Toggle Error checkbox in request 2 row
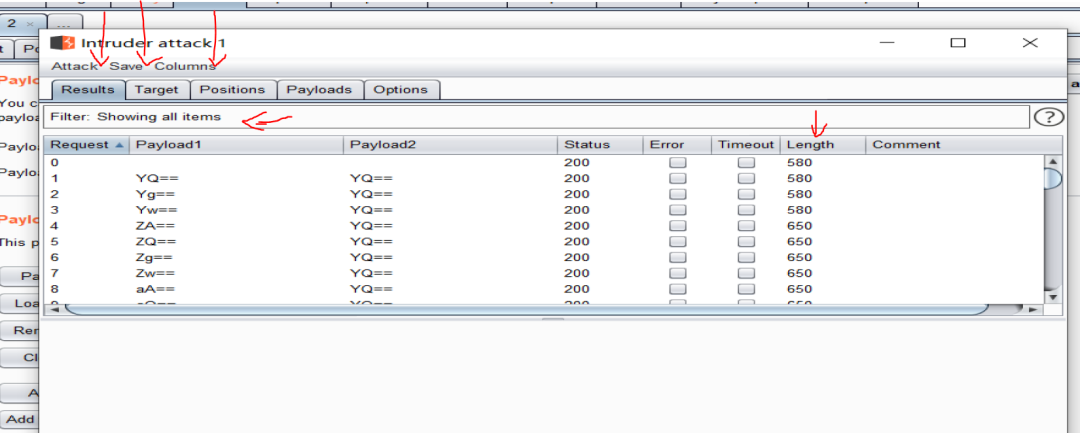1080x433 pixels. [x=678, y=195]
